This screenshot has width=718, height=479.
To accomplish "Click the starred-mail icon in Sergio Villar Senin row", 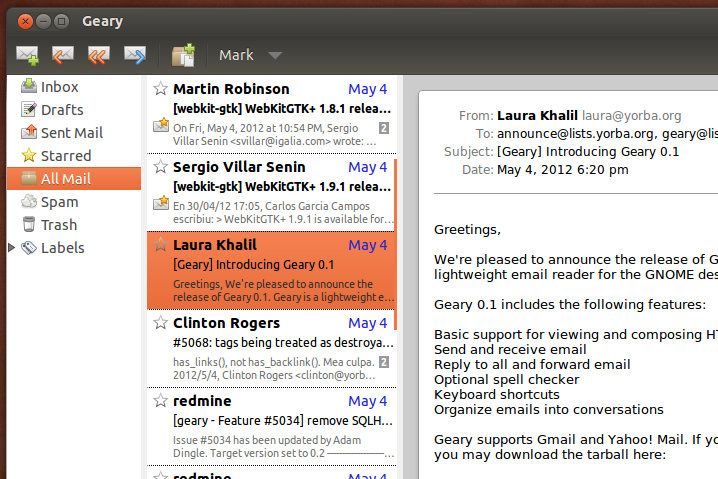I will [x=161, y=202].
